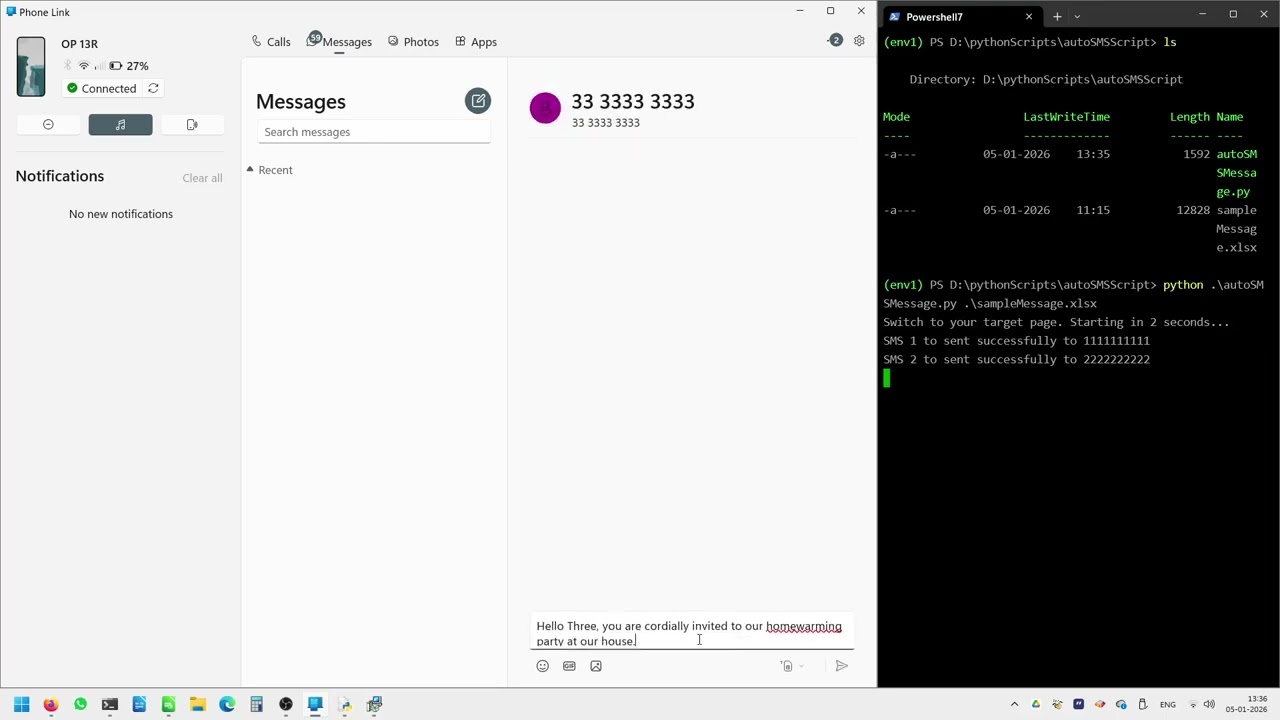1280x720 pixels.
Task: Switch to the Photos tab
Action: click(413, 42)
